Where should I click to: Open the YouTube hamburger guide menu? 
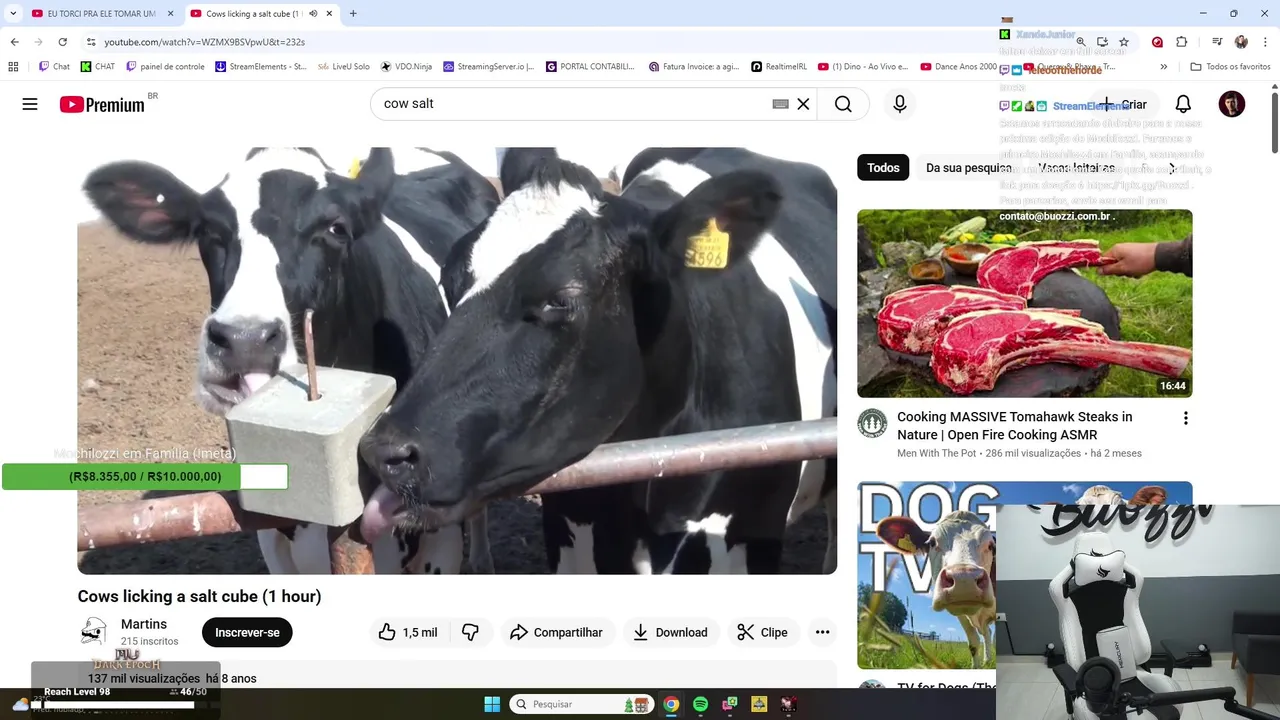(30, 104)
